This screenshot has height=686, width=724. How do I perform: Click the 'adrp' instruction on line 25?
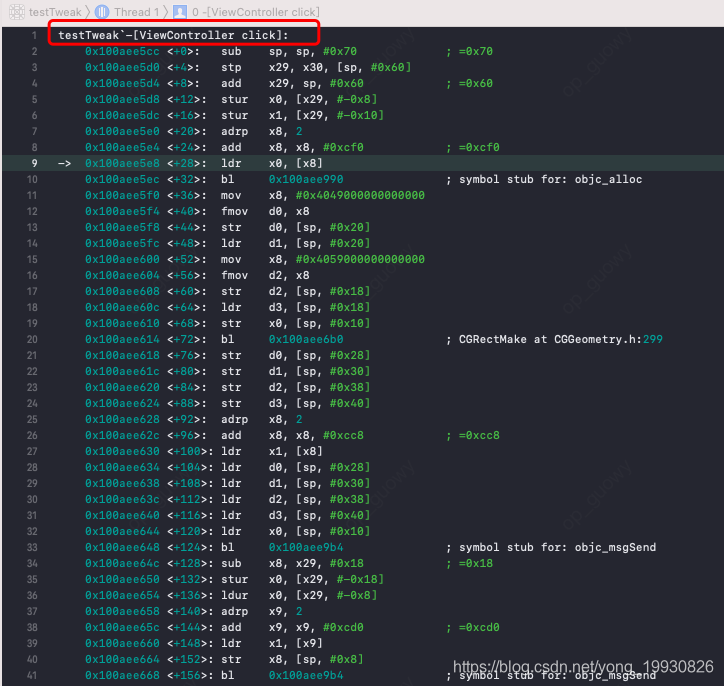point(234,420)
